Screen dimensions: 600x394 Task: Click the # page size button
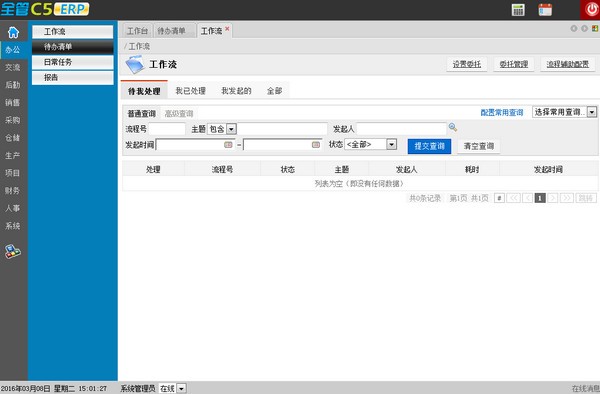[x=499, y=198]
